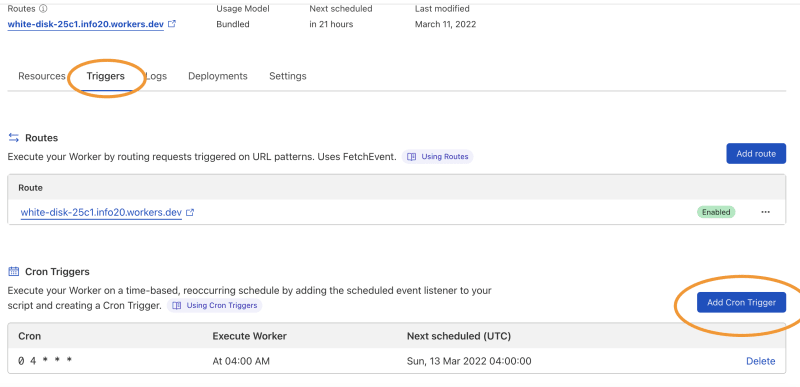The height and width of the screenshot is (387, 800).
Task: Click the 'At 04:00 AM' cell
Action: pos(241,361)
